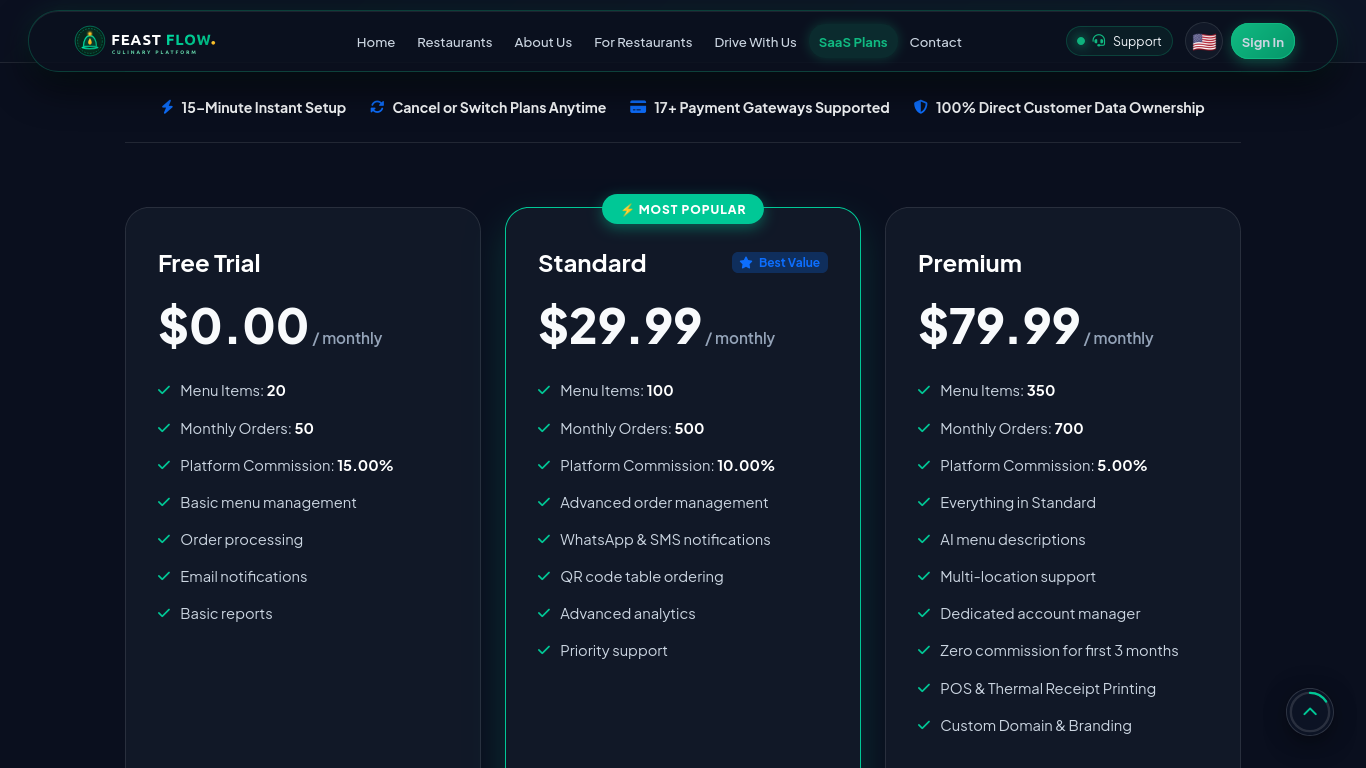Click the headset icon in Support
Viewport: 1366px width, 768px height.
[x=1099, y=41]
